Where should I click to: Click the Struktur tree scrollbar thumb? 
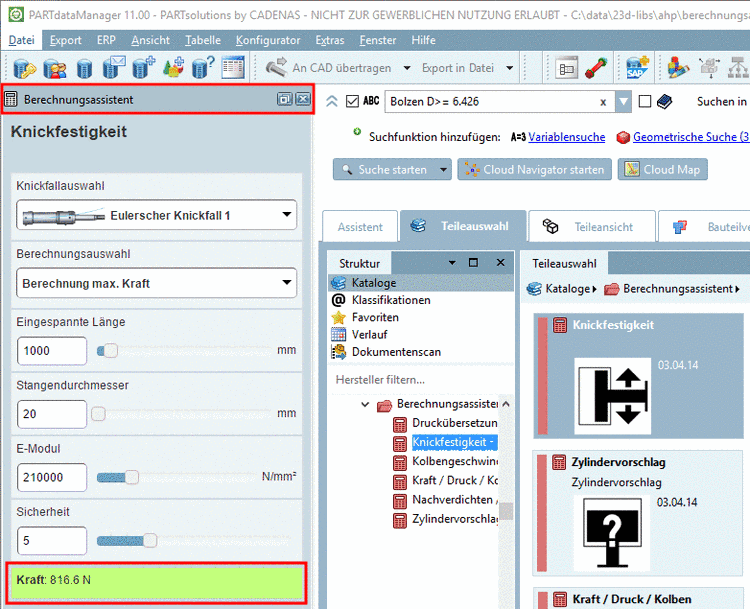pyautogui.click(x=506, y=511)
